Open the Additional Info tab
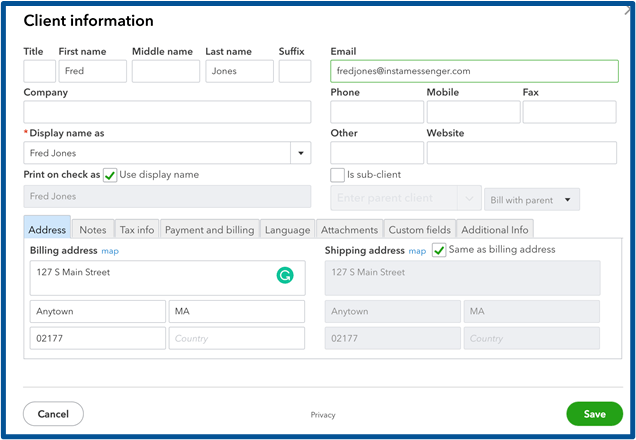Screen dimensions: 636x440 (x=495, y=229)
